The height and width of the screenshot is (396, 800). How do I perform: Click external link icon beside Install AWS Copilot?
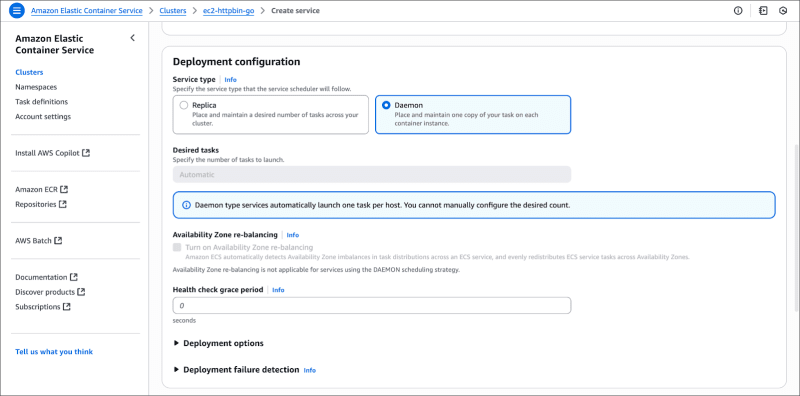(86, 153)
